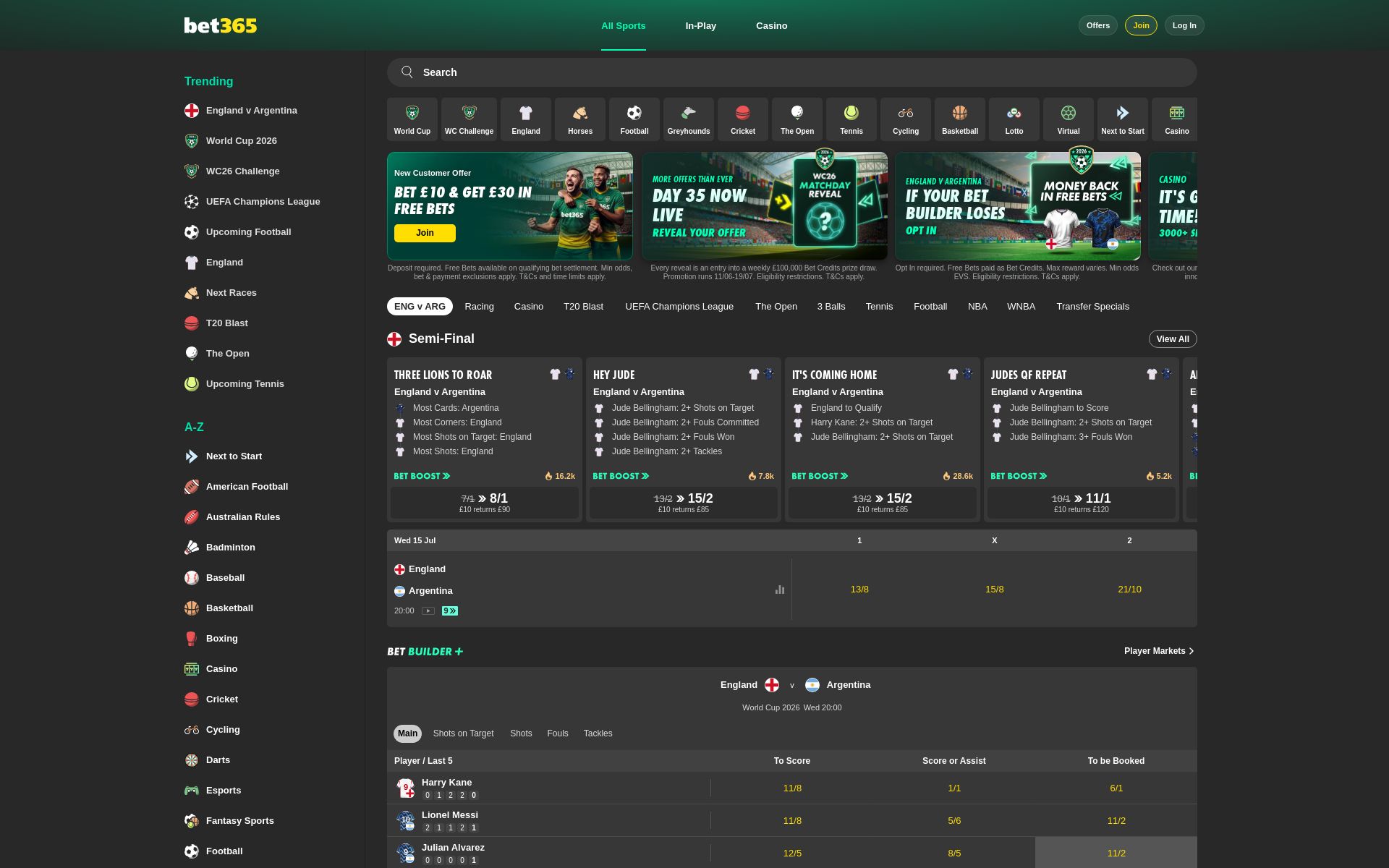Open the Greyhounds shortcut icon
The width and height of the screenshot is (1389, 868).
[x=689, y=119]
